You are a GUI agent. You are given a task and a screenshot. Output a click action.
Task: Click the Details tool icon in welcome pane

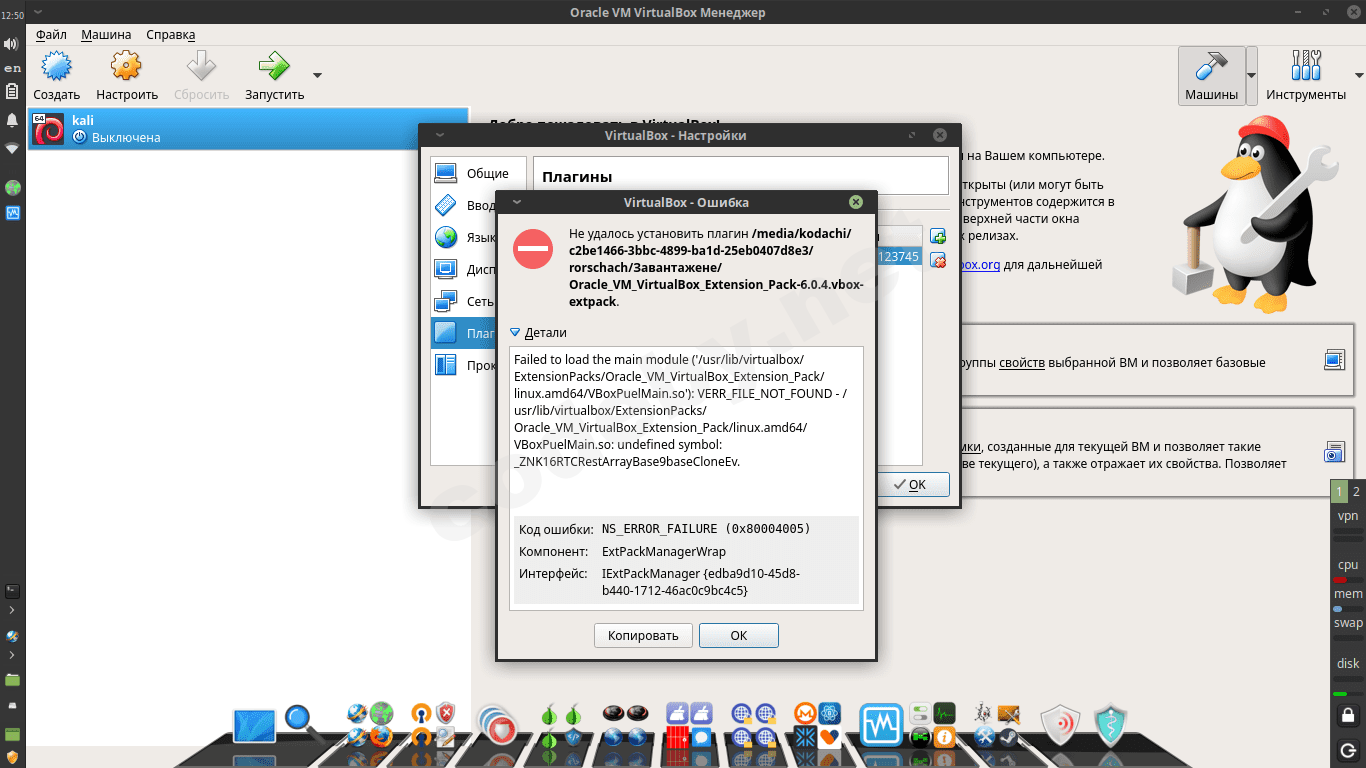(1334, 360)
